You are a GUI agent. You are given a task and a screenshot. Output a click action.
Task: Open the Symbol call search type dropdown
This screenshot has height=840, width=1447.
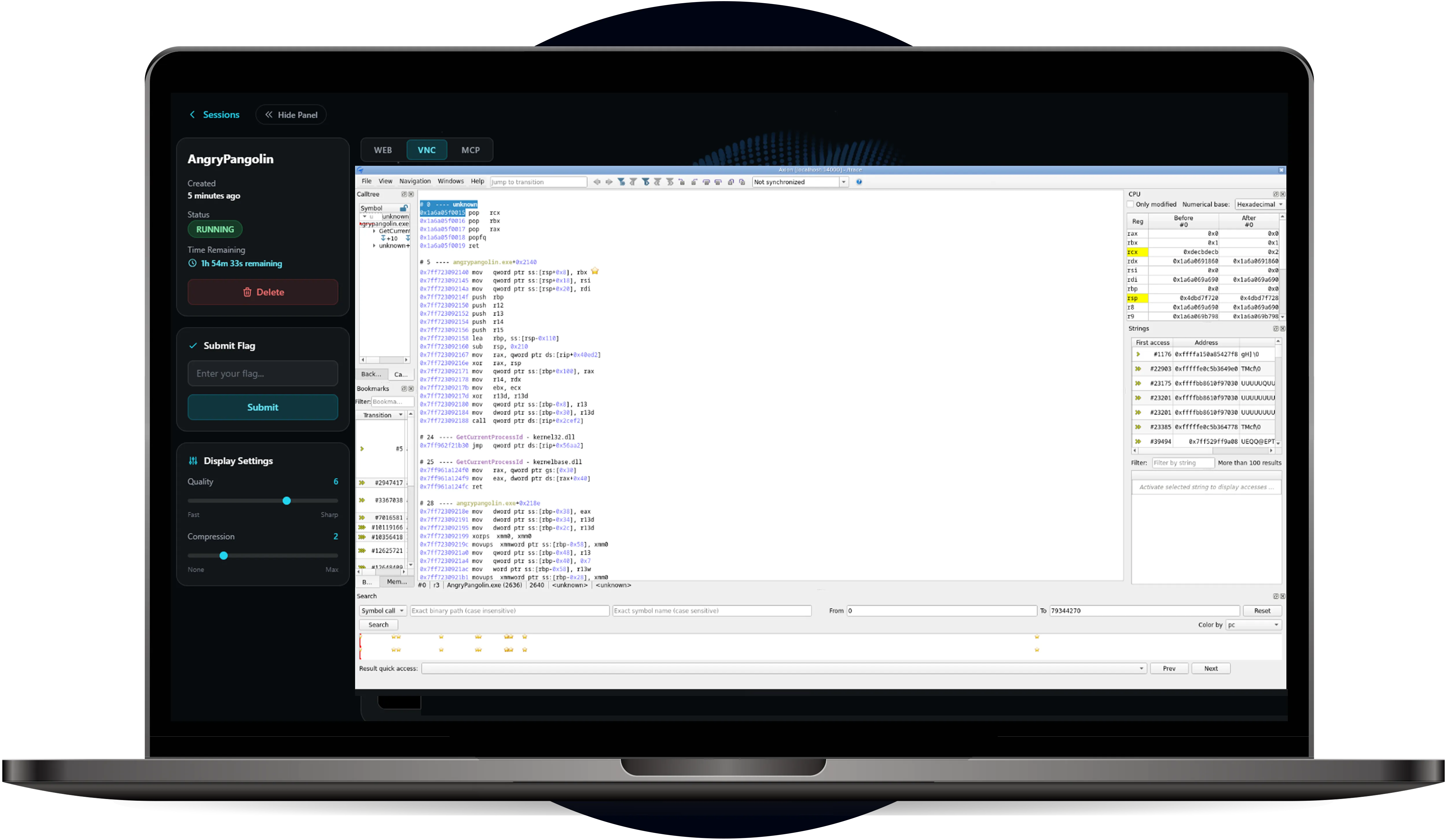point(383,611)
